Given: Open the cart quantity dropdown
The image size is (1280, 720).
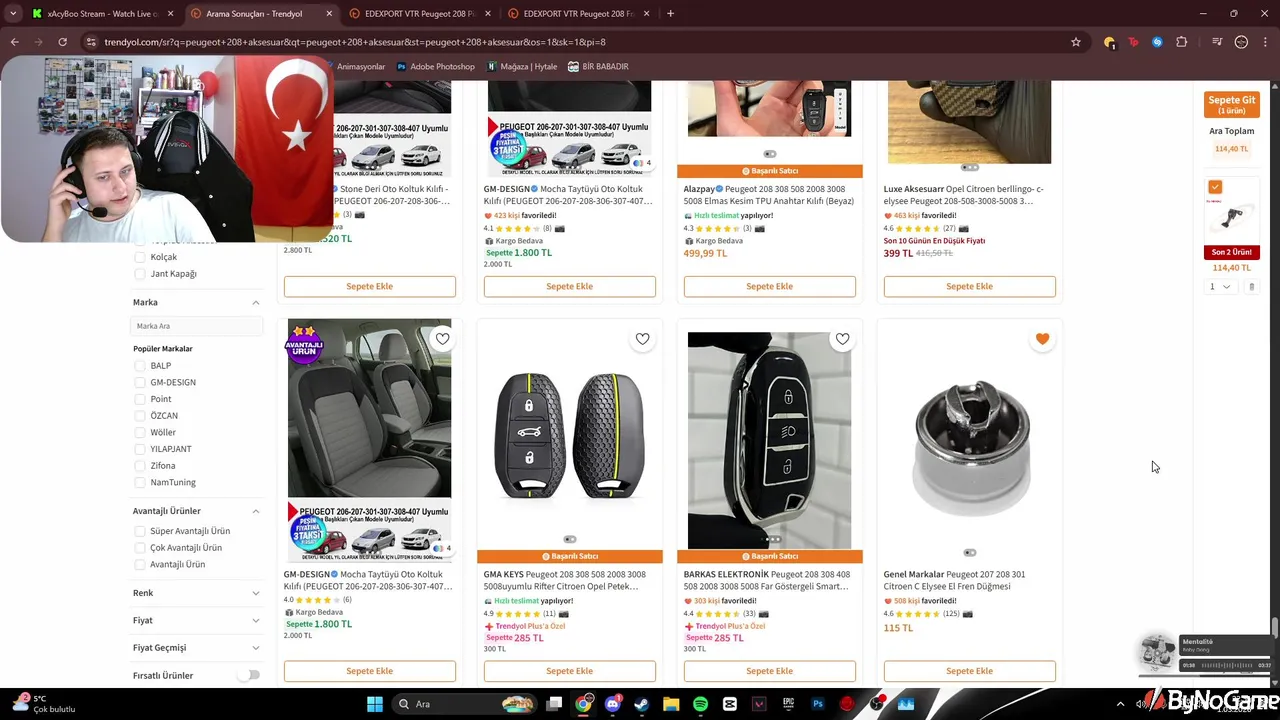Looking at the screenshot, I should (x=1219, y=287).
